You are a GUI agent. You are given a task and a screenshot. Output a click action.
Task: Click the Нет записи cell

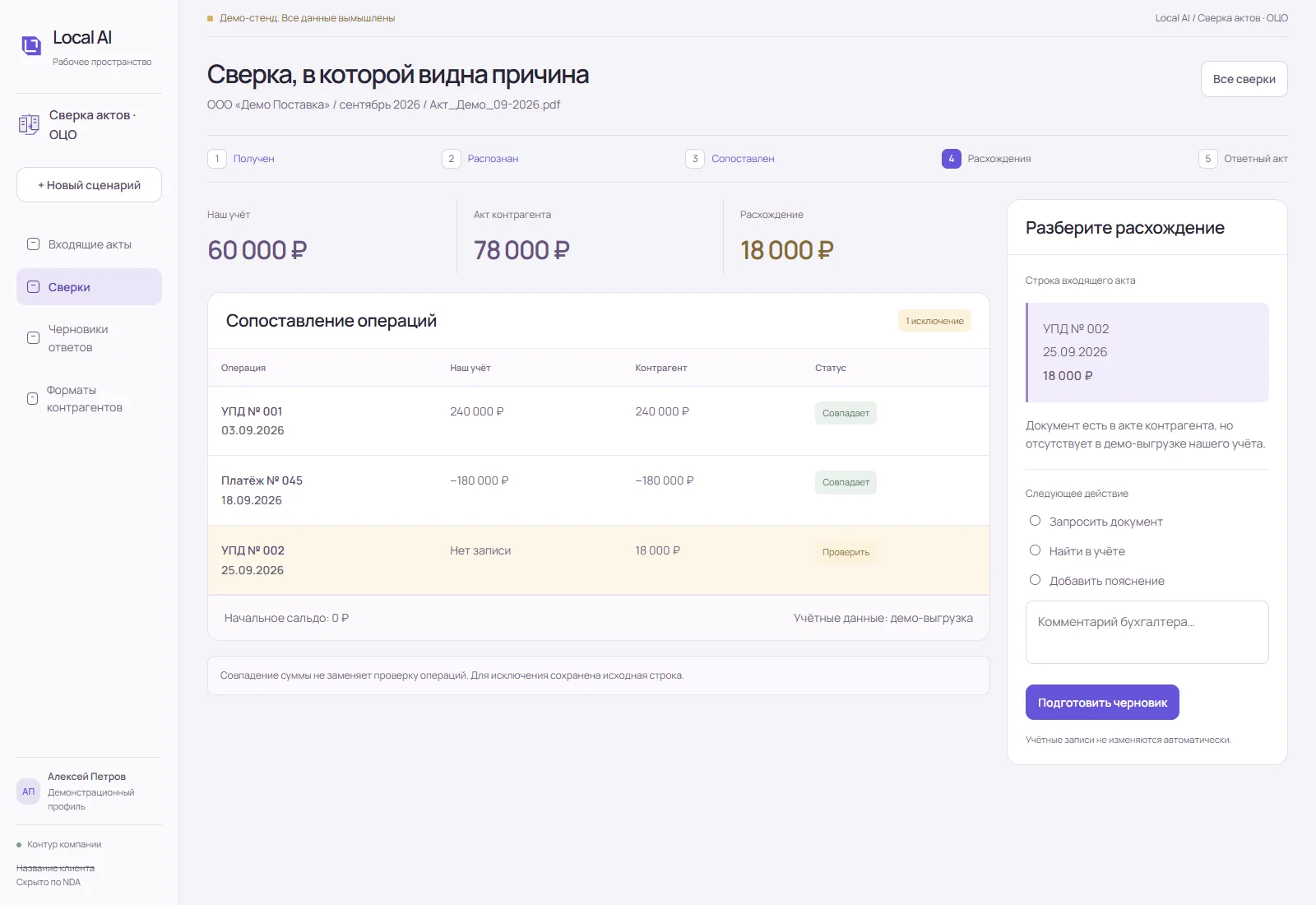[x=480, y=550]
